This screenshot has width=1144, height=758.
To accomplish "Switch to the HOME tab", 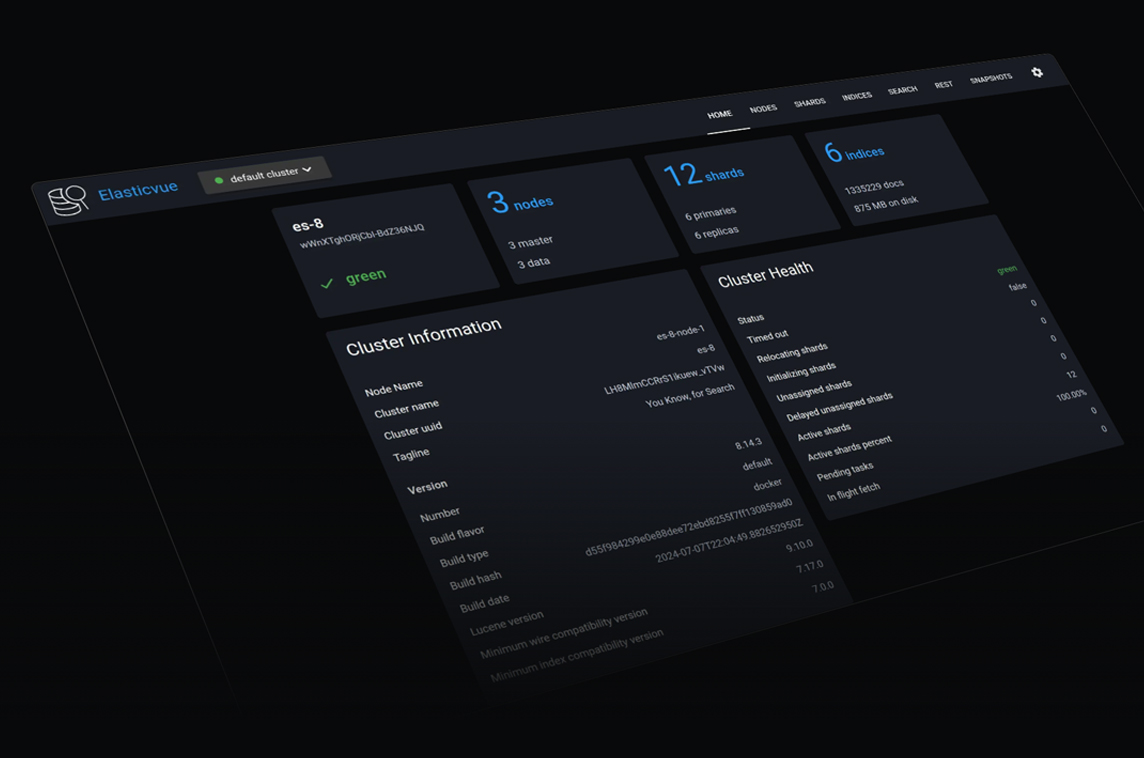I will click(x=719, y=115).
